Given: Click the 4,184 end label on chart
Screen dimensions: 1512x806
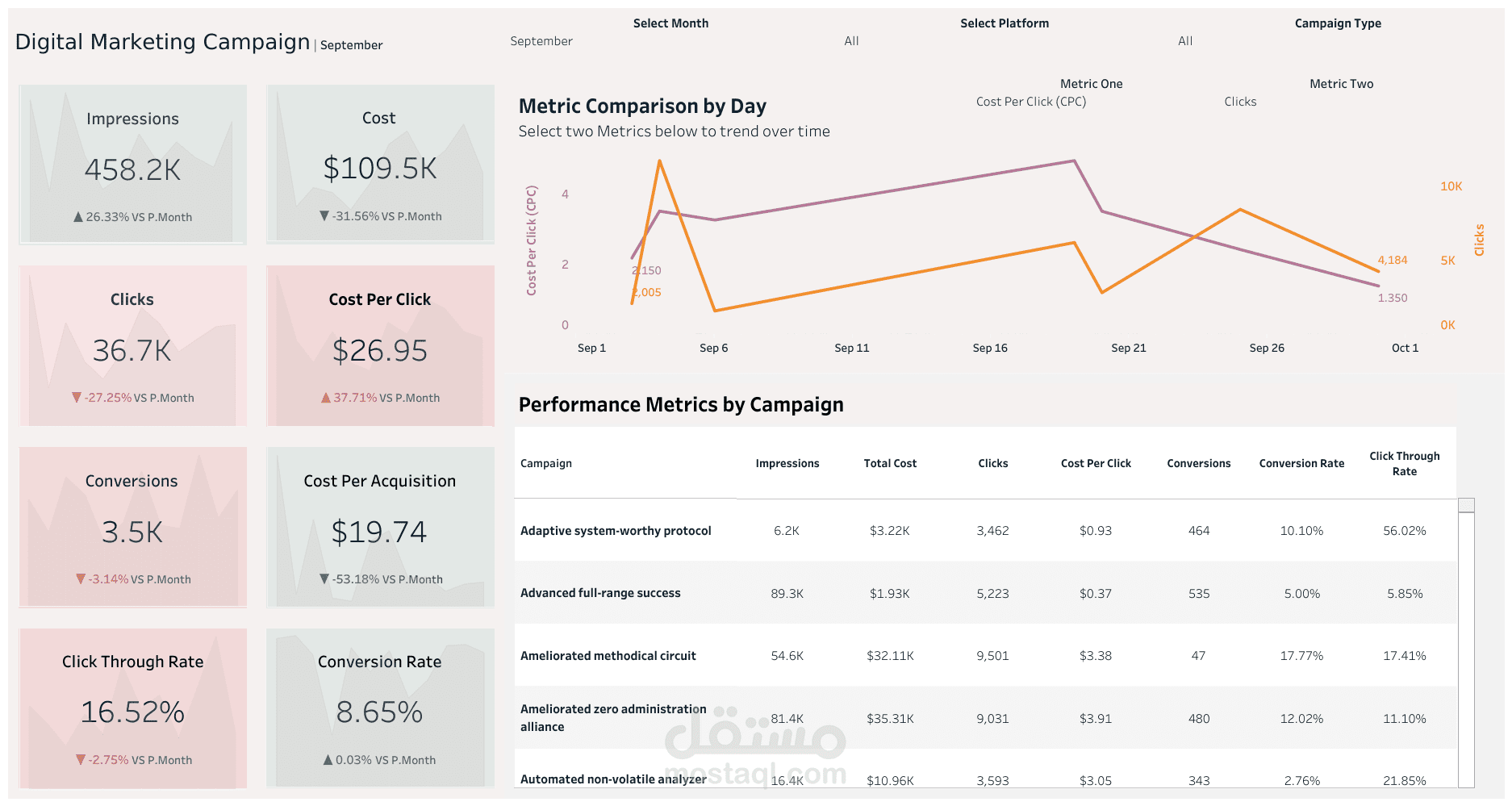Looking at the screenshot, I should pos(1393,260).
